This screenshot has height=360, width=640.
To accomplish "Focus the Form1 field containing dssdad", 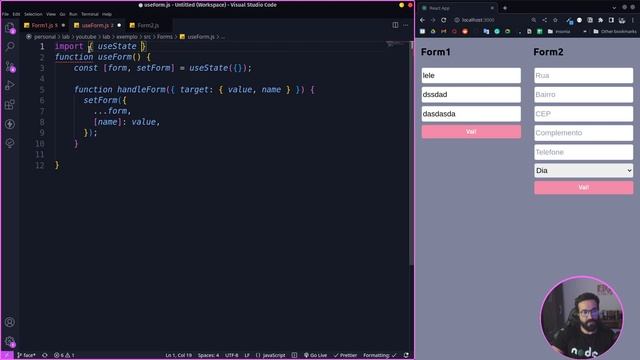I will click(x=471, y=95).
